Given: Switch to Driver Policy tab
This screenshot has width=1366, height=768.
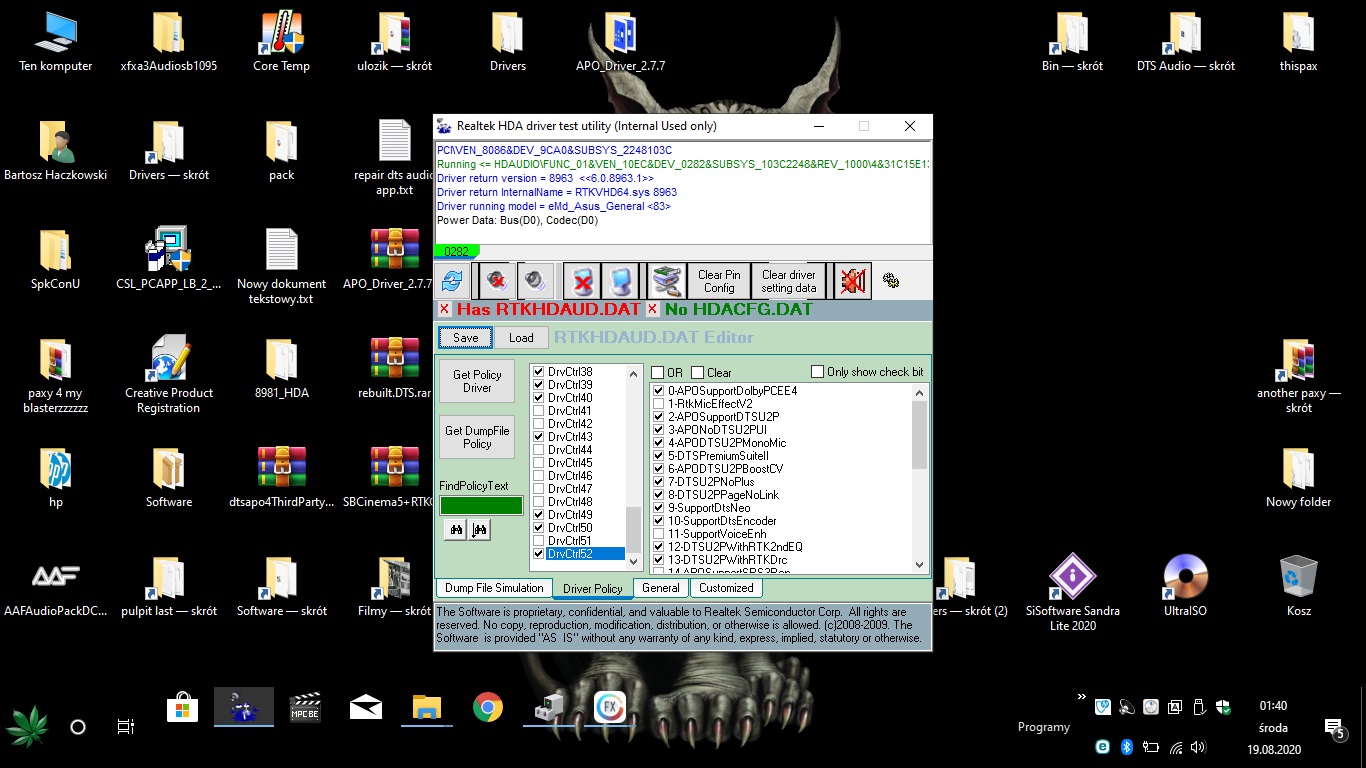Looking at the screenshot, I should (592, 589).
